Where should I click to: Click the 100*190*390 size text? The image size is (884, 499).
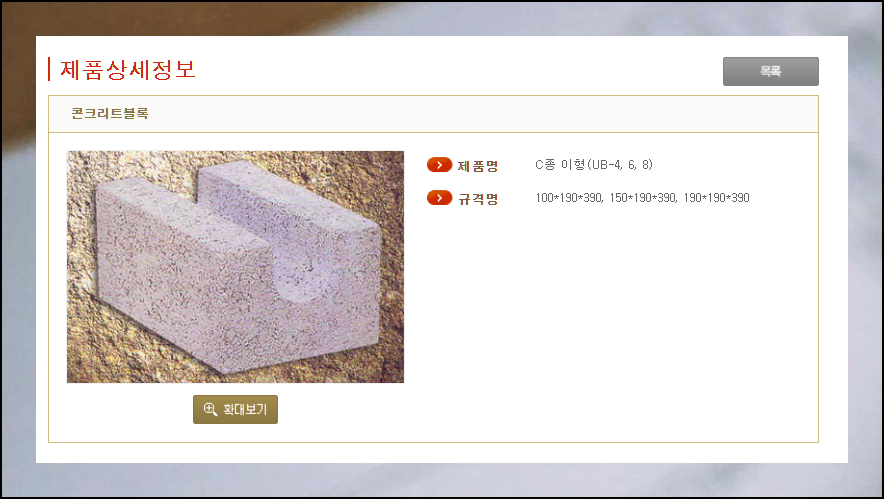tap(568, 198)
